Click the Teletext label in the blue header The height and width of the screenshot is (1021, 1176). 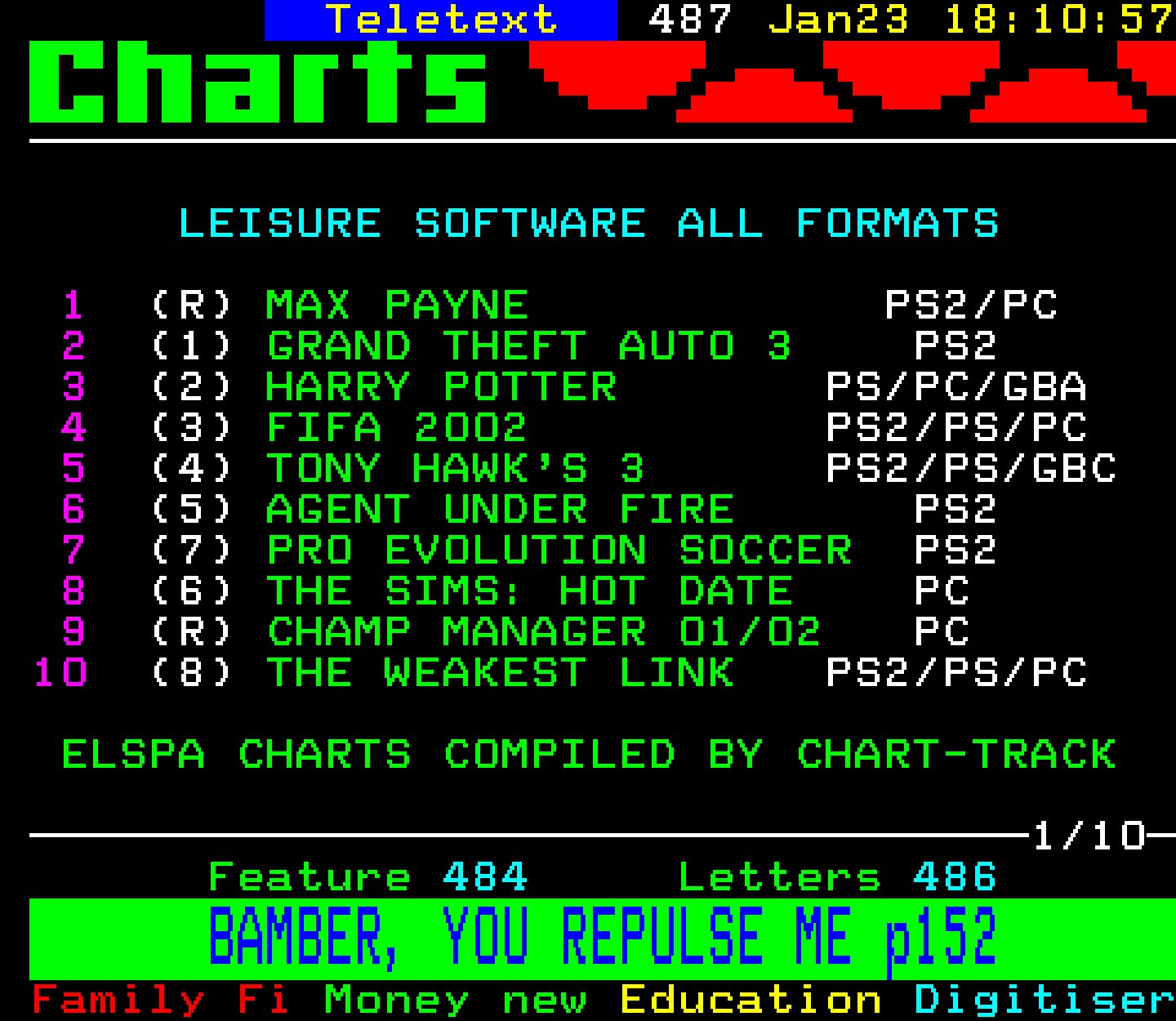tap(442, 20)
